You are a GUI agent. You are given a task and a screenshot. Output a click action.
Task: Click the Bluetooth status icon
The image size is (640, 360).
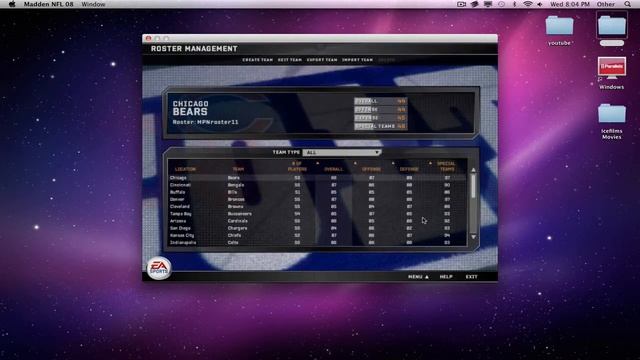point(514,4)
